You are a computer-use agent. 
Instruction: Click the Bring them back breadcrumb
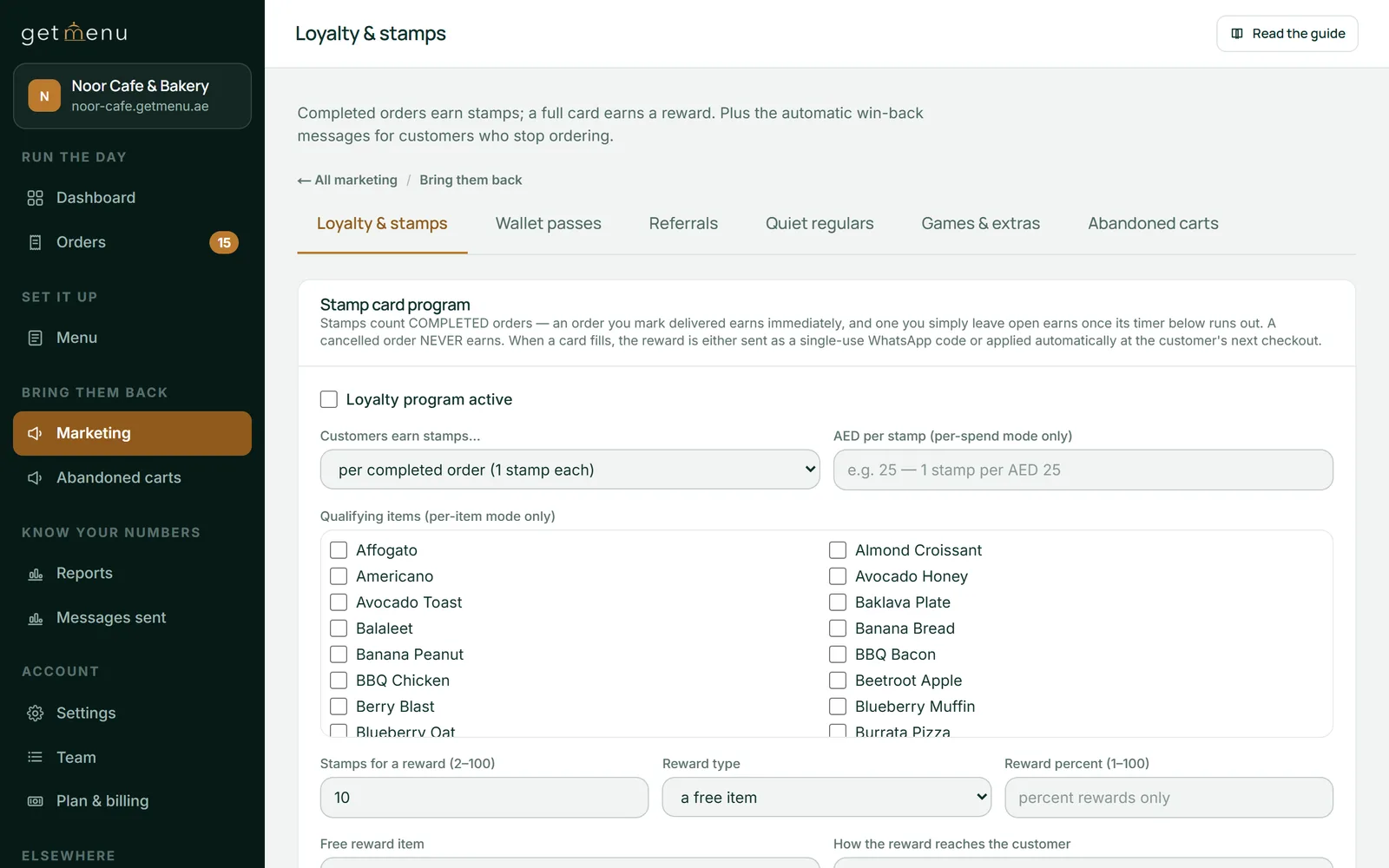[471, 181]
